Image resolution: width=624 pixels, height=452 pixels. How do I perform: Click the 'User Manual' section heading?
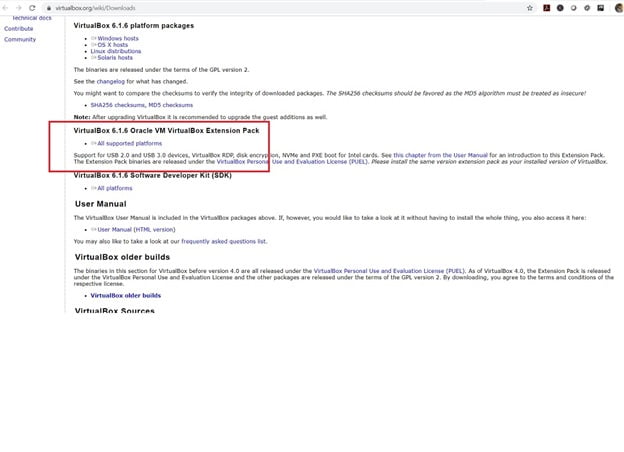[101, 204]
